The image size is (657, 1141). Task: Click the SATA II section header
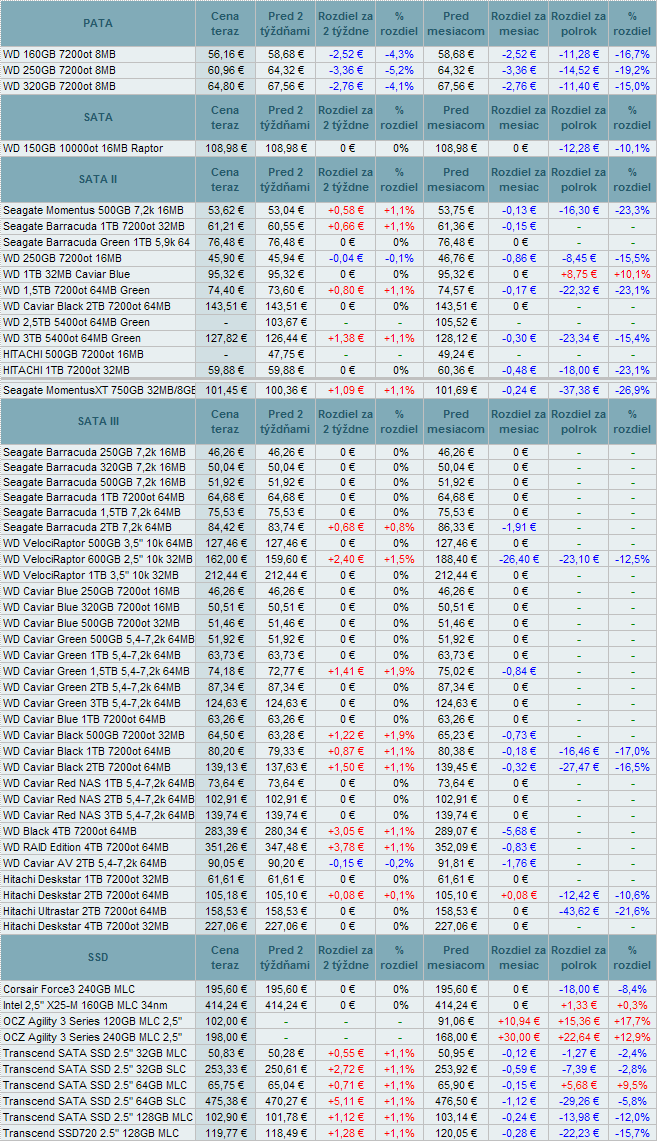coord(97,179)
